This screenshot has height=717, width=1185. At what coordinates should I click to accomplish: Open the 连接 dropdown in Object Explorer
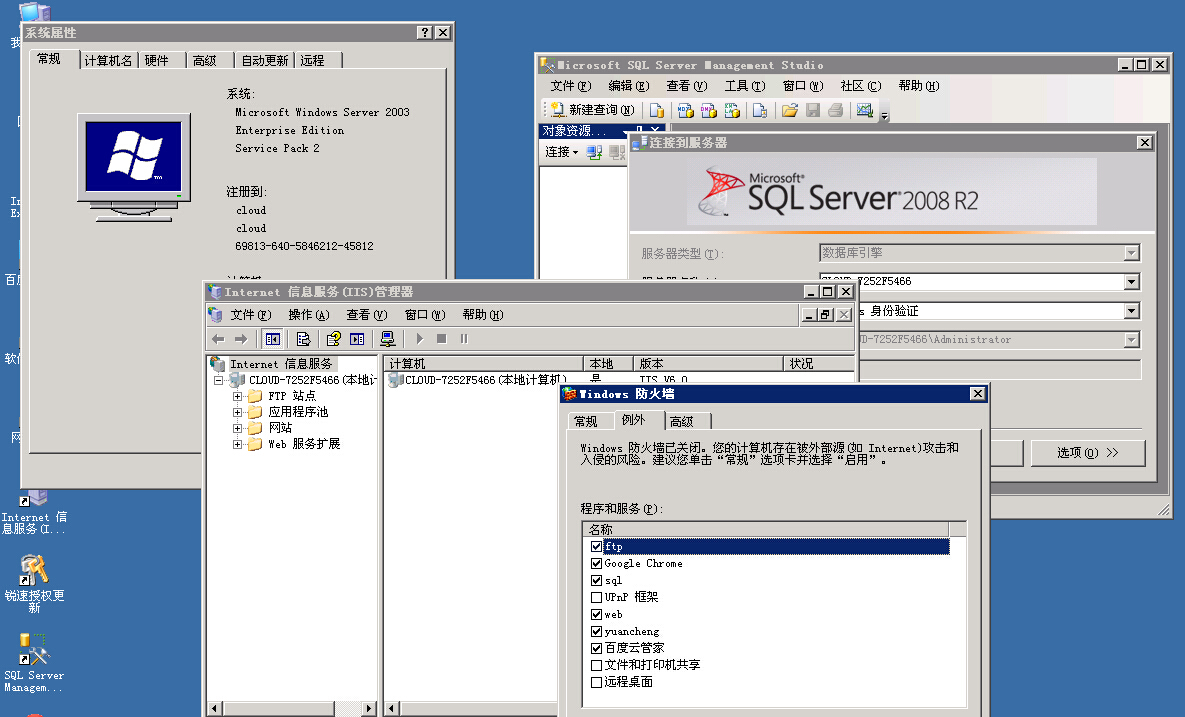pyautogui.click(x=562, y=153)
